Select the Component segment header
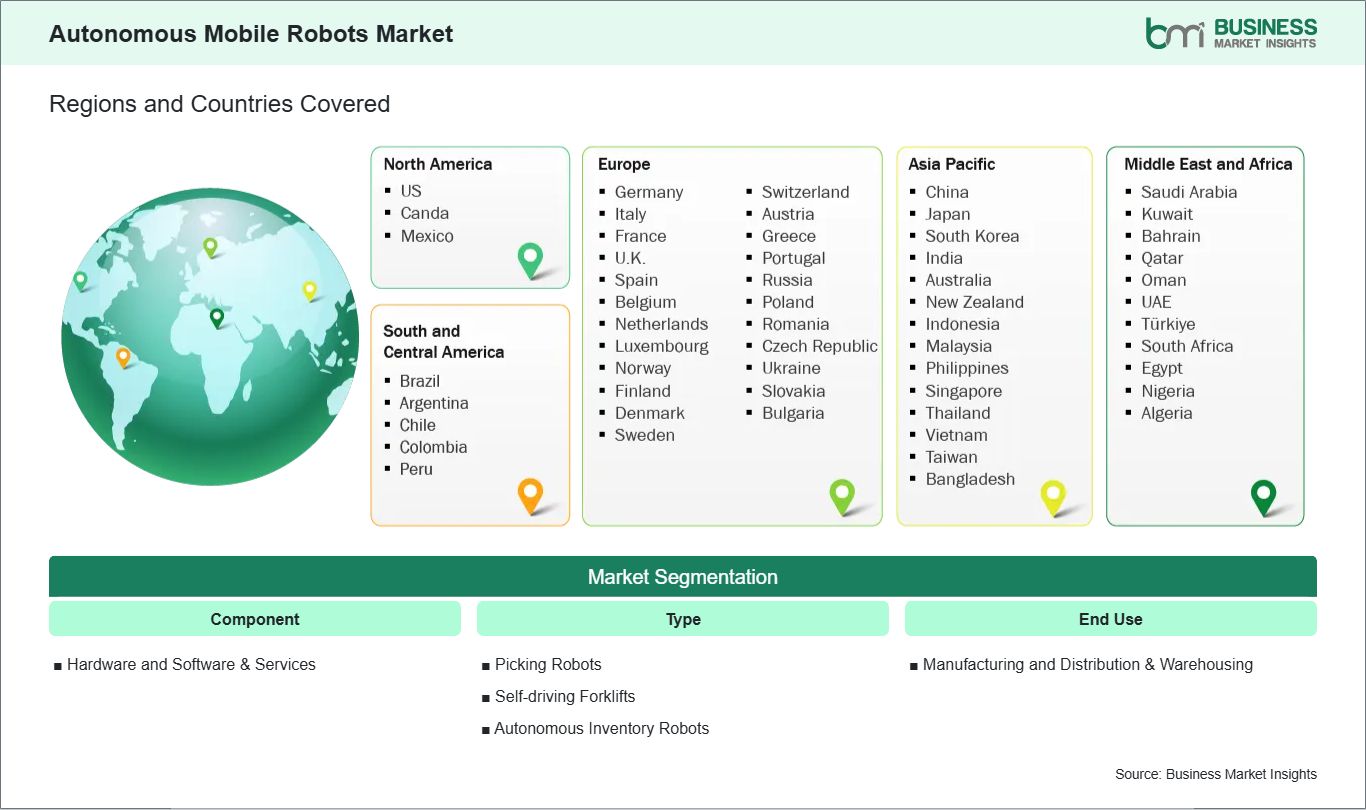Screen dimensions: 1366x810 [x=255, y=619]
